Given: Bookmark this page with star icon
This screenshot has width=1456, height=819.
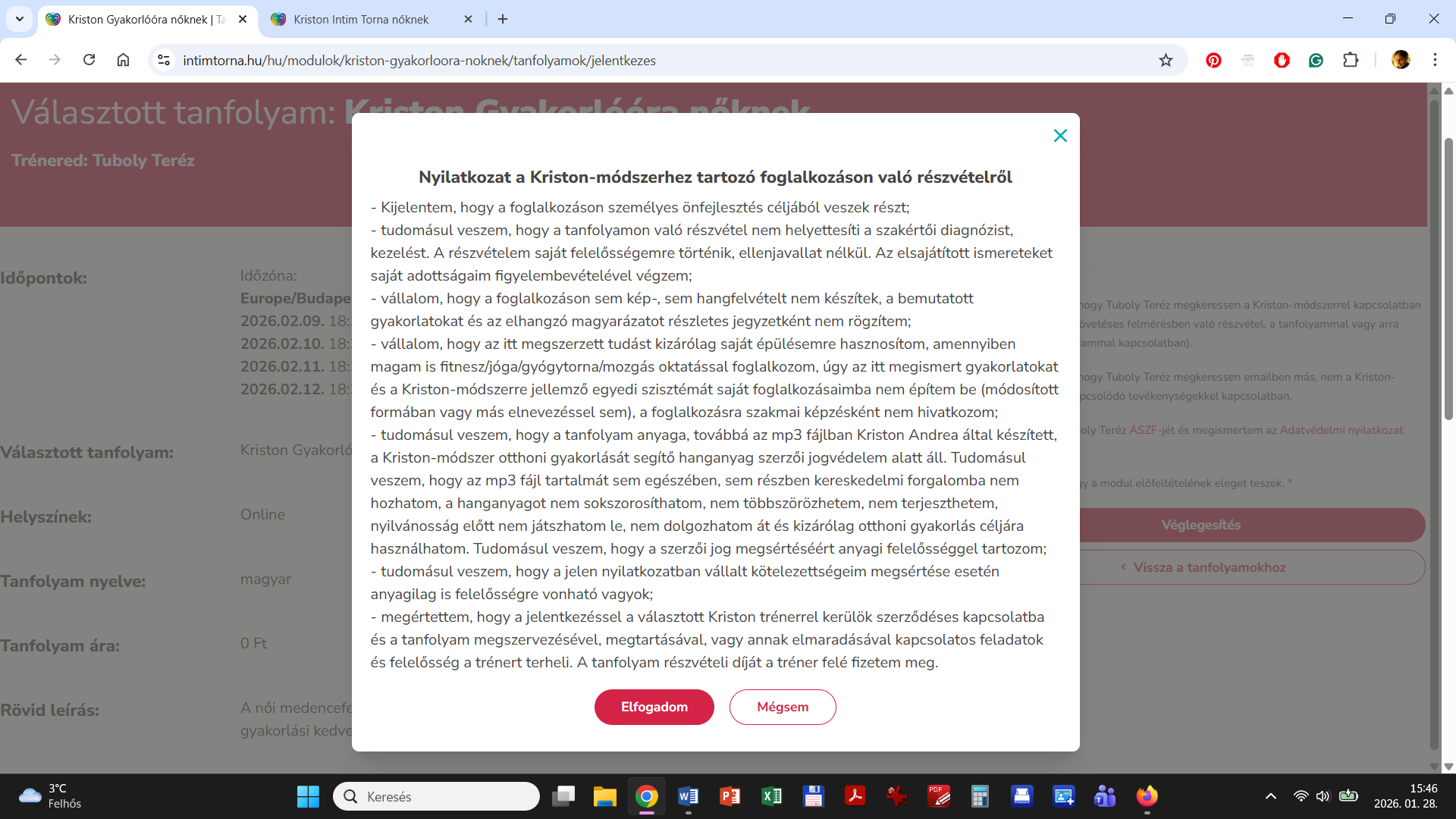Looking at the screenshot, I should 1166,60.
